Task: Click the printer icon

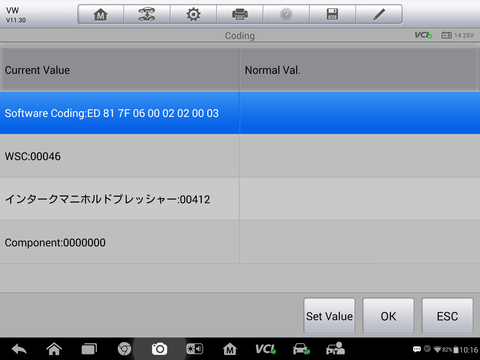Action: 240,14
